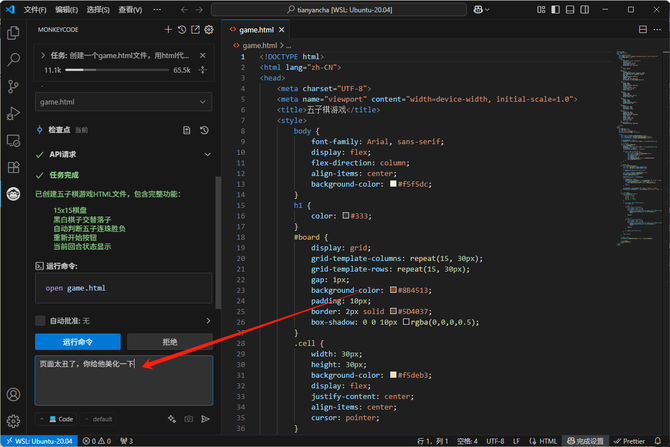Collapse the API request section chevron
This screenshot has width=670, height=447.
pyautogui.click(x=205, y=155)
